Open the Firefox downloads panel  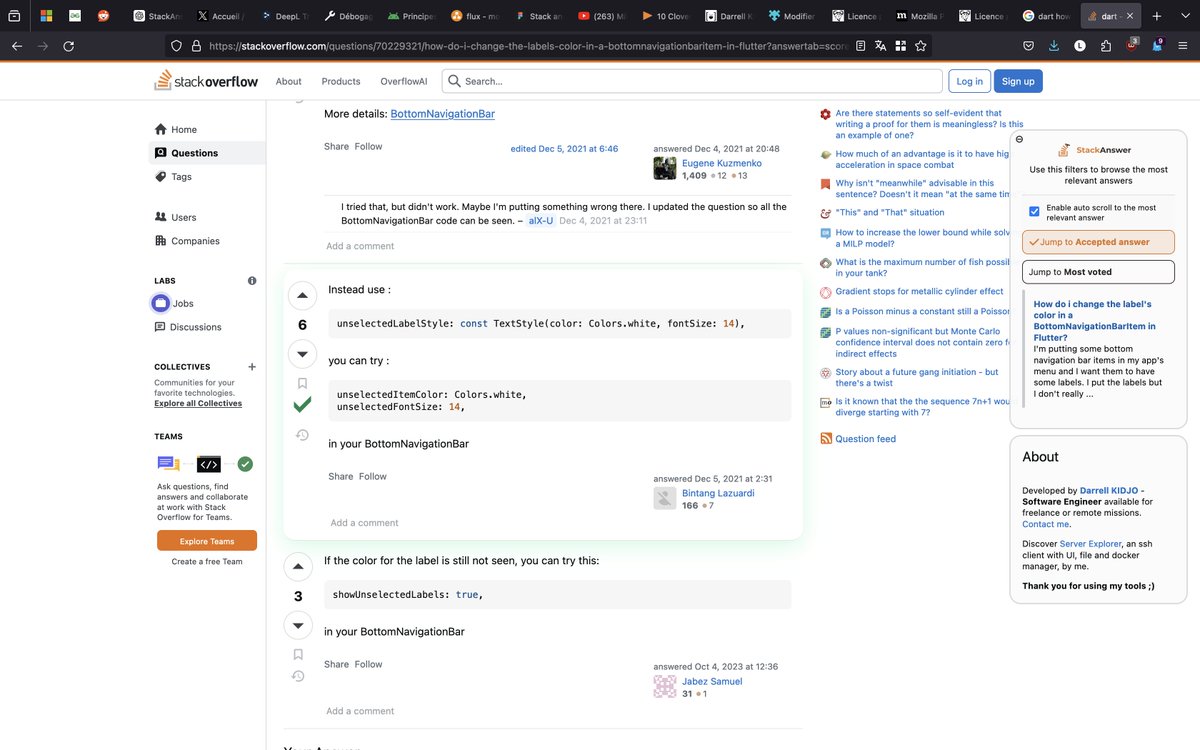point(1054,46)
